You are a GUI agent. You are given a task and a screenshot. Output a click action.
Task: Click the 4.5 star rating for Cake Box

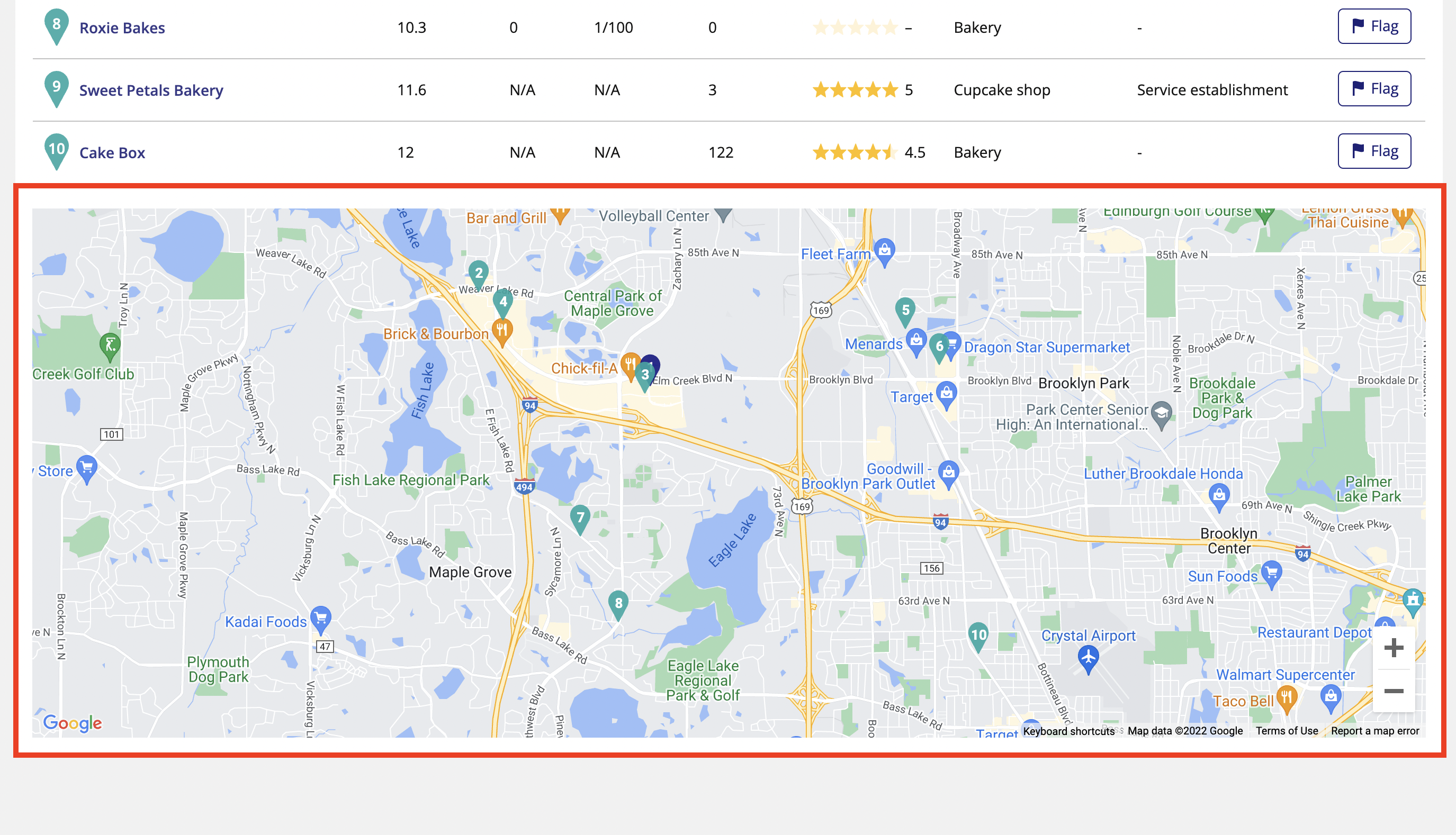point(868,152)
